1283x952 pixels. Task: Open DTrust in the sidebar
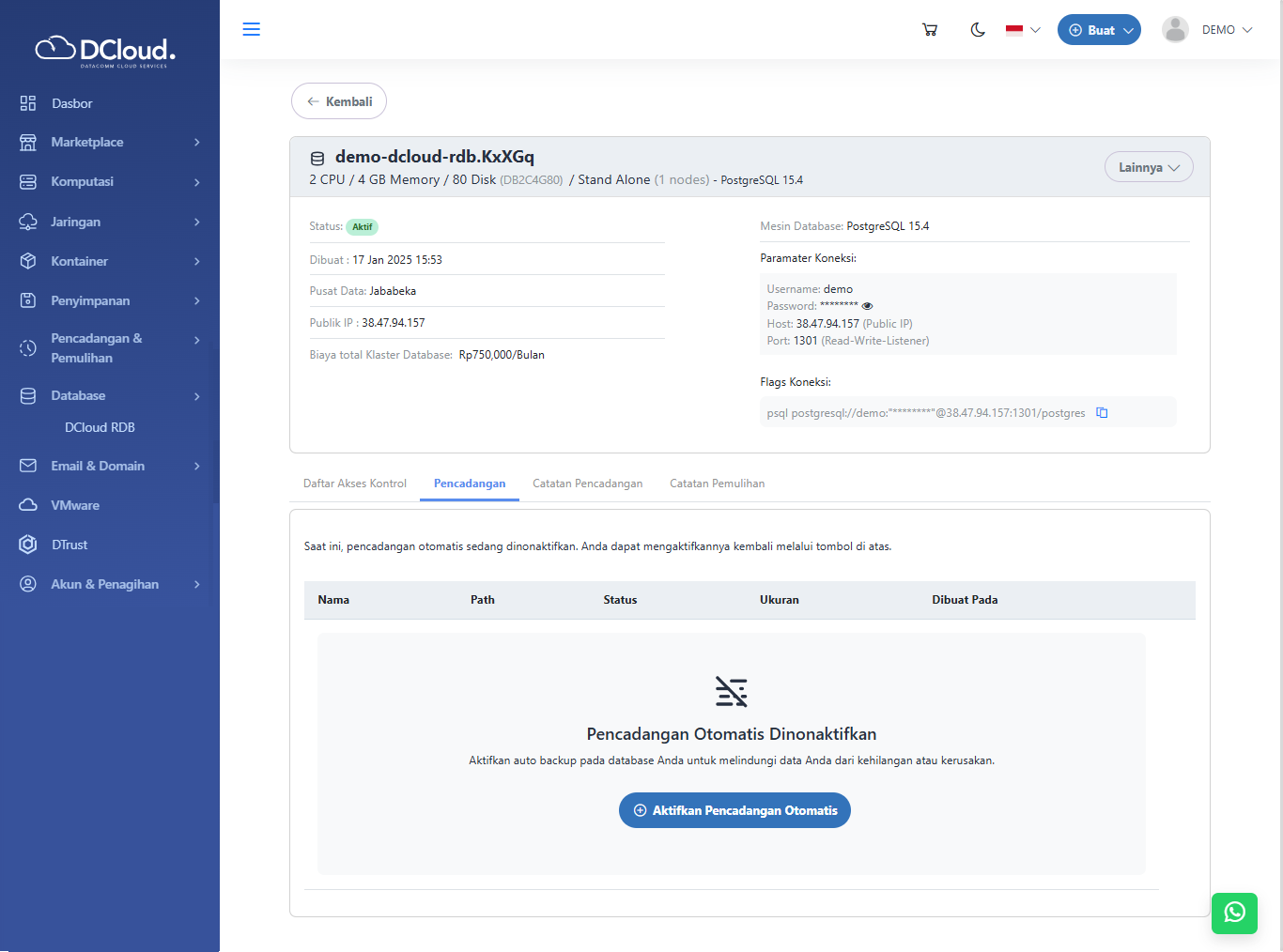pyautogui.click(x=70, y=545)
